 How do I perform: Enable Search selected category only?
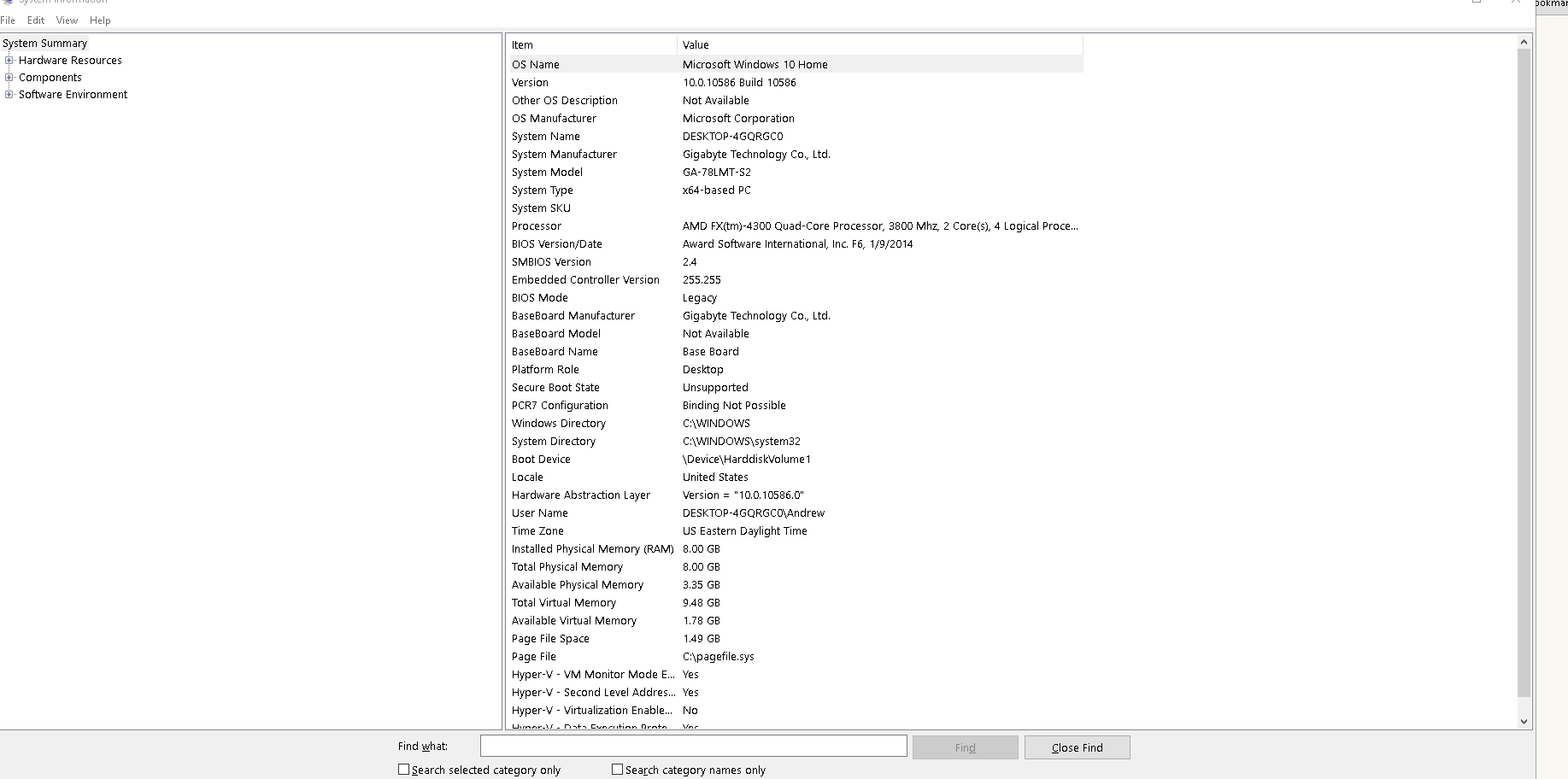[x=403, y=770]
